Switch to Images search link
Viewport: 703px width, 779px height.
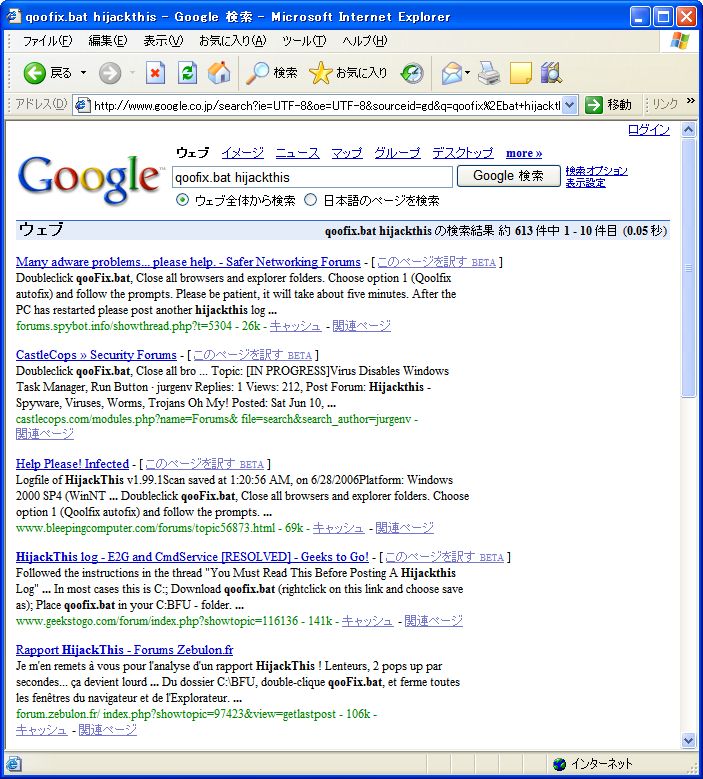pos(243,153)
